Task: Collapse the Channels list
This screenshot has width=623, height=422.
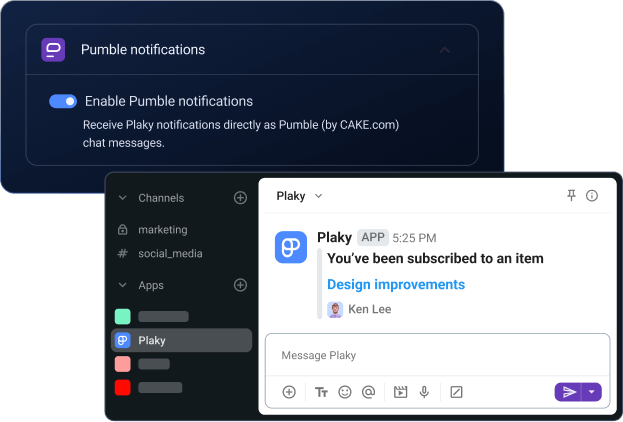Action: point(123,198)
